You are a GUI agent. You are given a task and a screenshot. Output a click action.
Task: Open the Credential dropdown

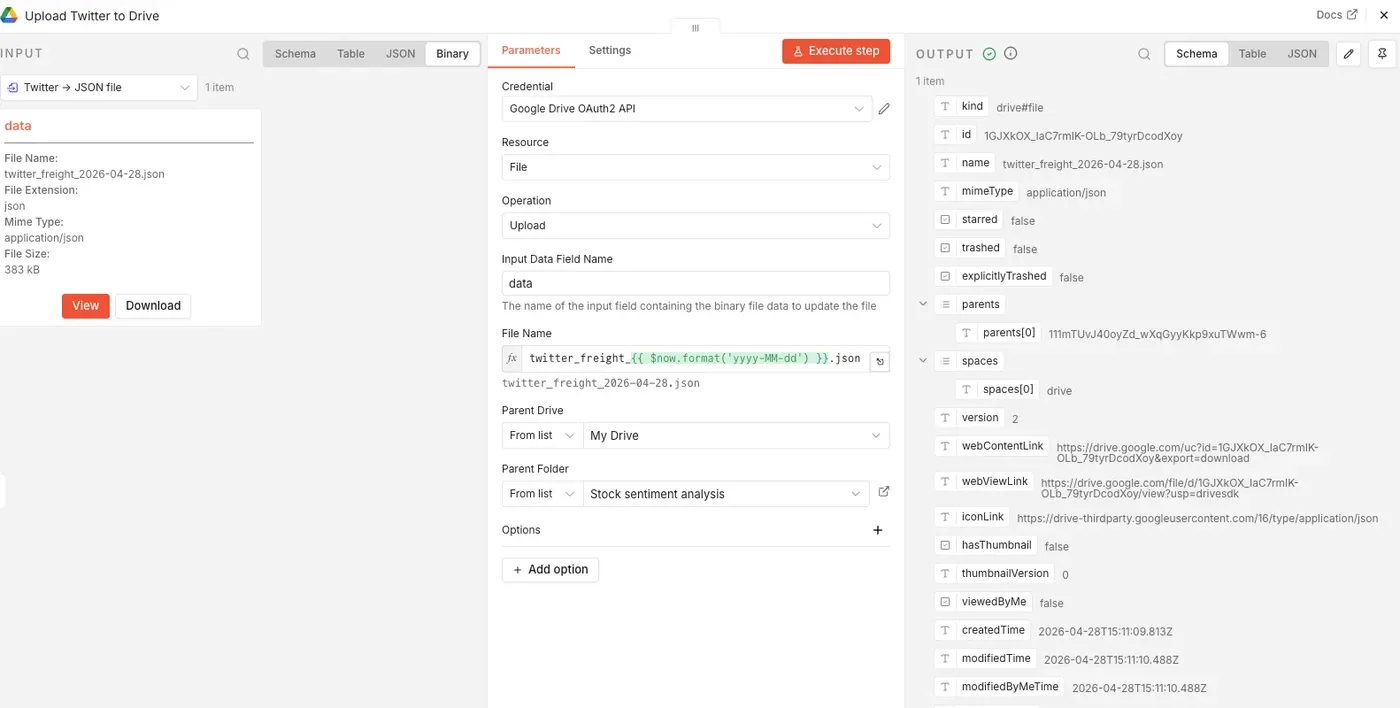click(686, 109)
